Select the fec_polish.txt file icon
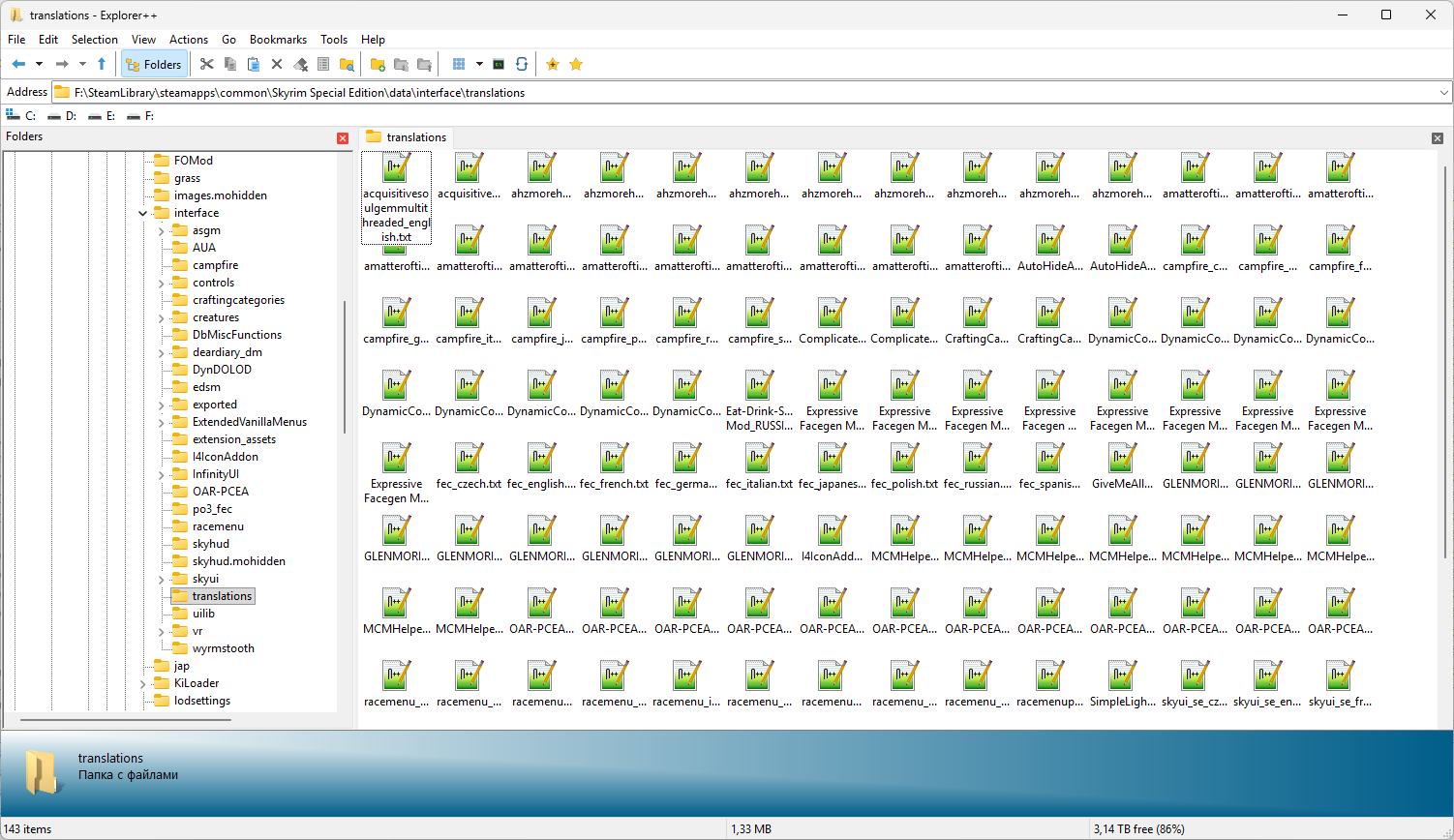 tap(904, 458)
